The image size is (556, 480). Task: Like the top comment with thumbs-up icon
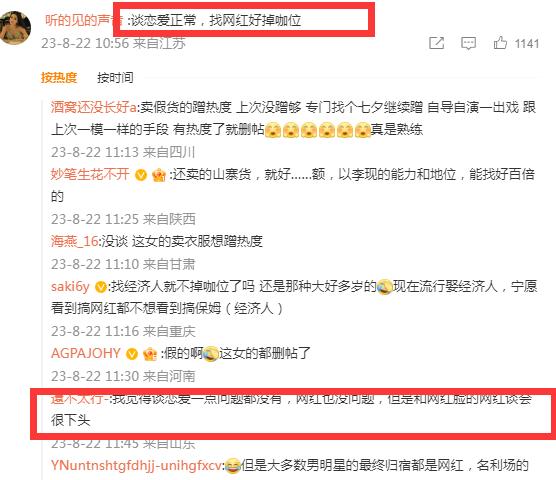pos(500,43)
